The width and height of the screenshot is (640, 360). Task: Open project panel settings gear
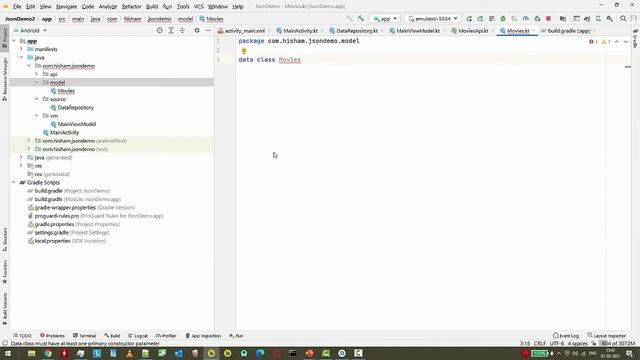coord(197,31)
